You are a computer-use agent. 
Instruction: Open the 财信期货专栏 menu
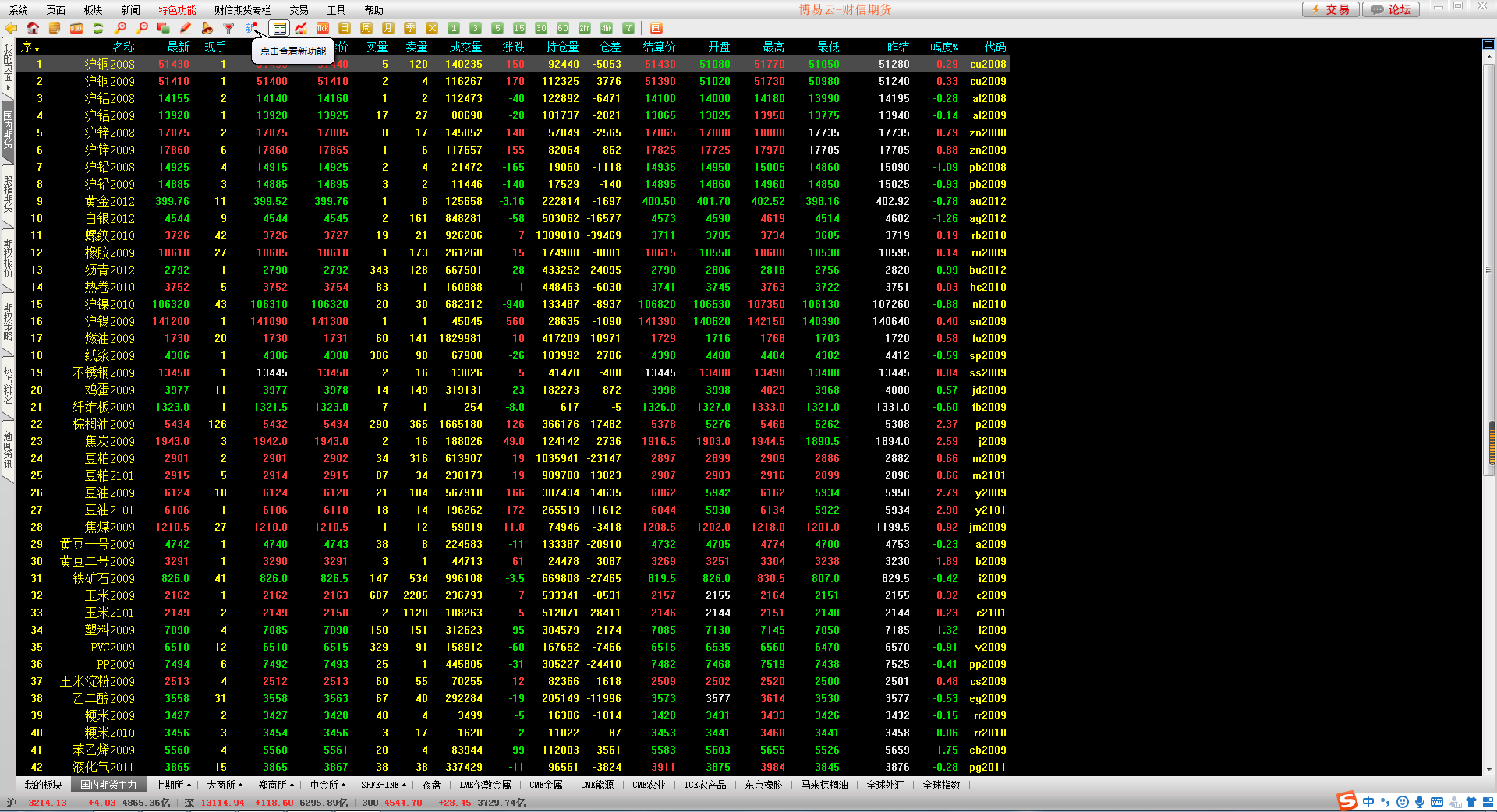click(x=242, y=10)
